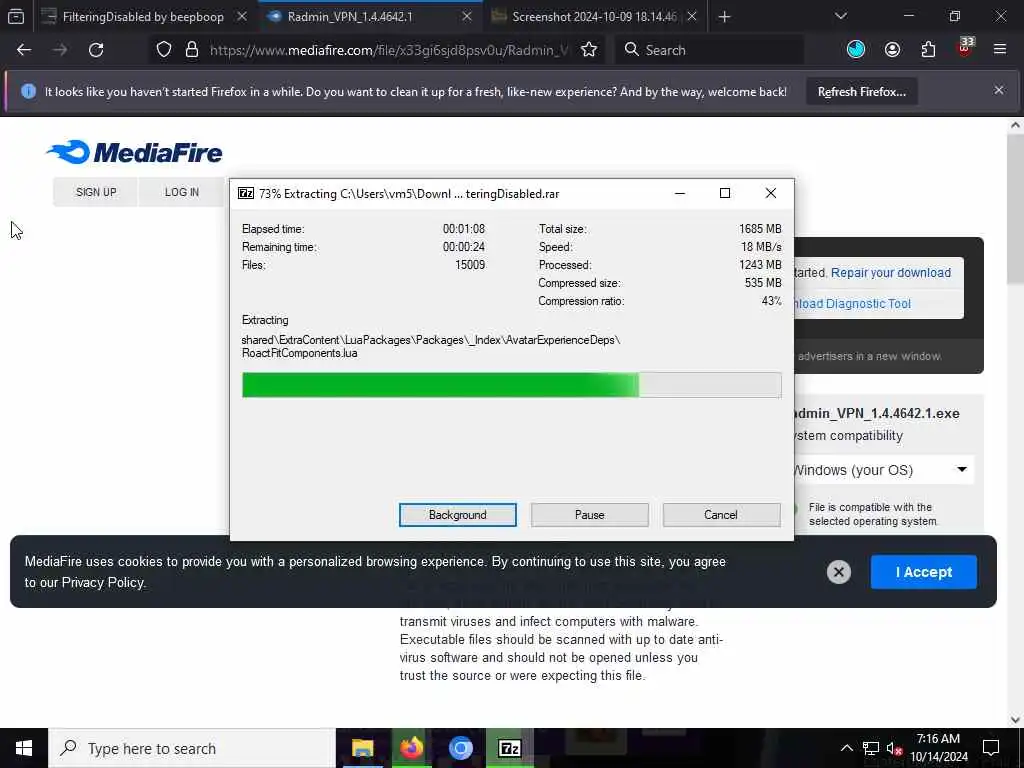
Task: Send 7-Zip extraction to Background
Action: [457, 515]
